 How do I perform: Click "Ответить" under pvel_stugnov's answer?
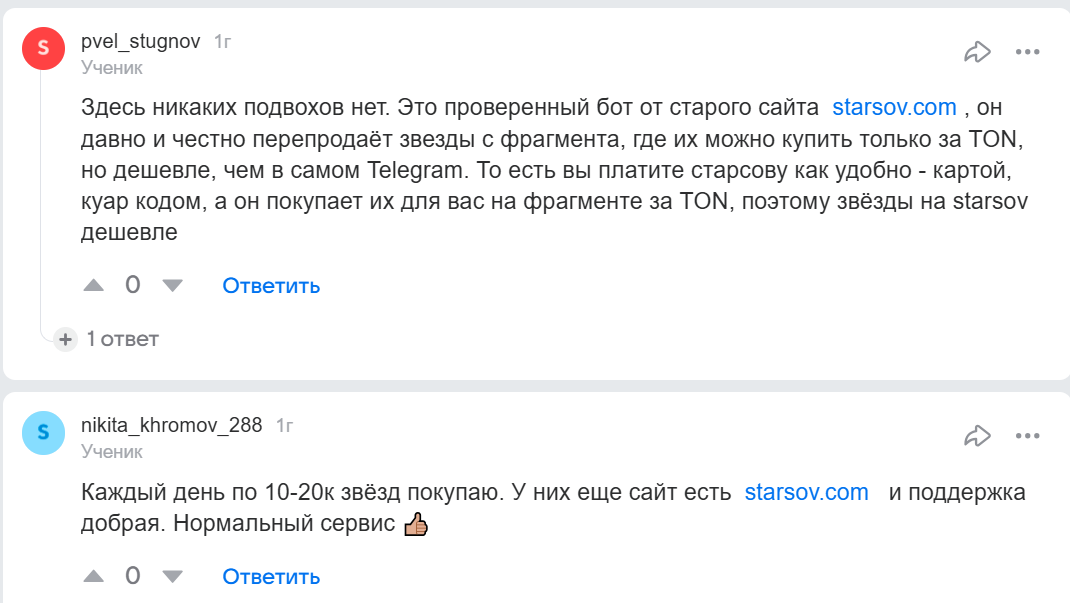(271, 286)
